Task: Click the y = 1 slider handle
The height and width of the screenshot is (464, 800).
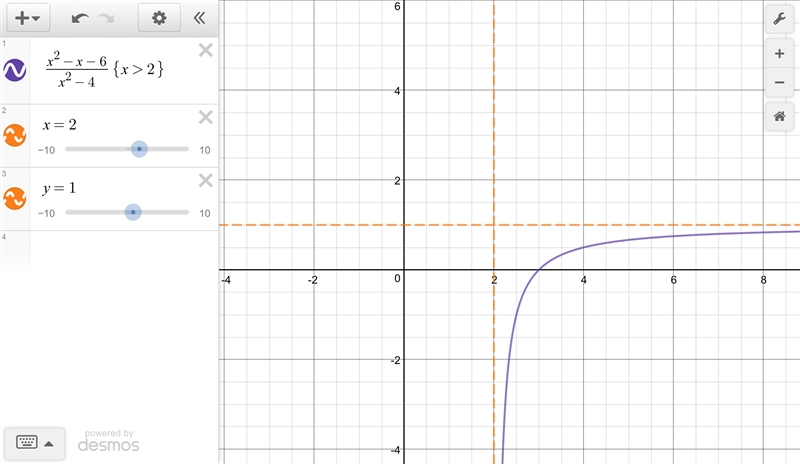Action: [x=133, y=212]
